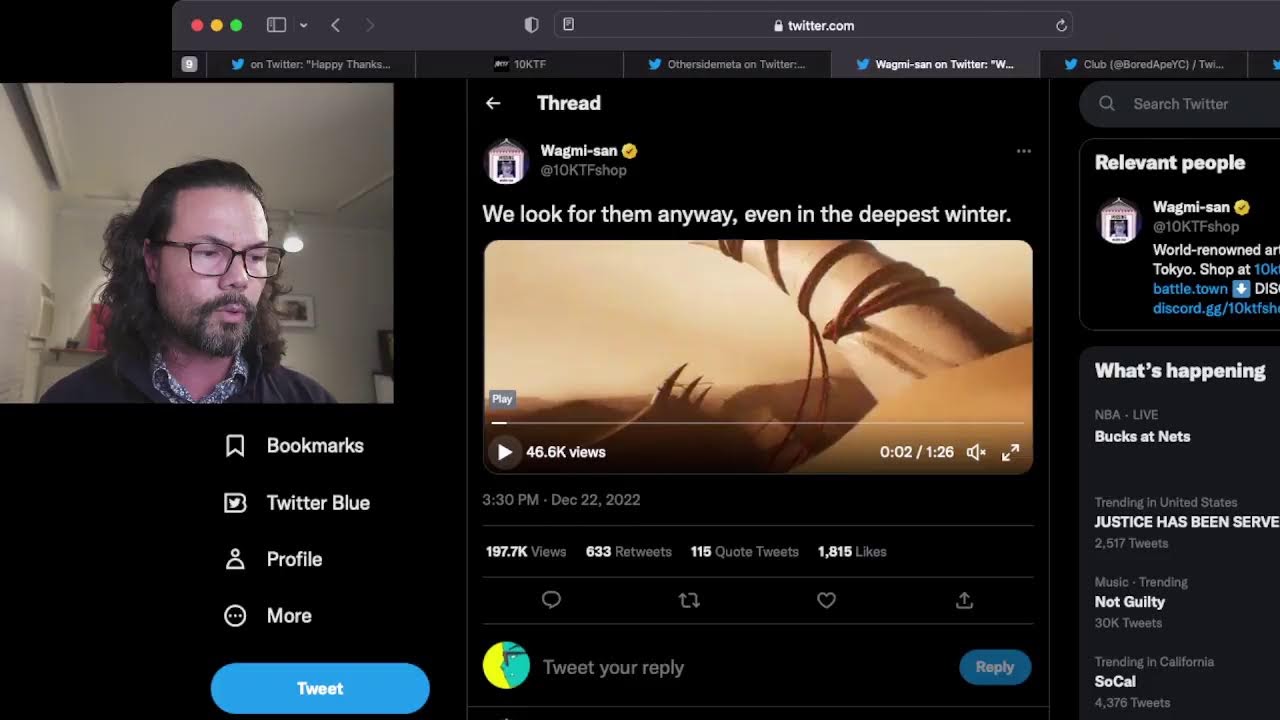Click the Profile person icon

pyautogui.click(x=235, y=559)
